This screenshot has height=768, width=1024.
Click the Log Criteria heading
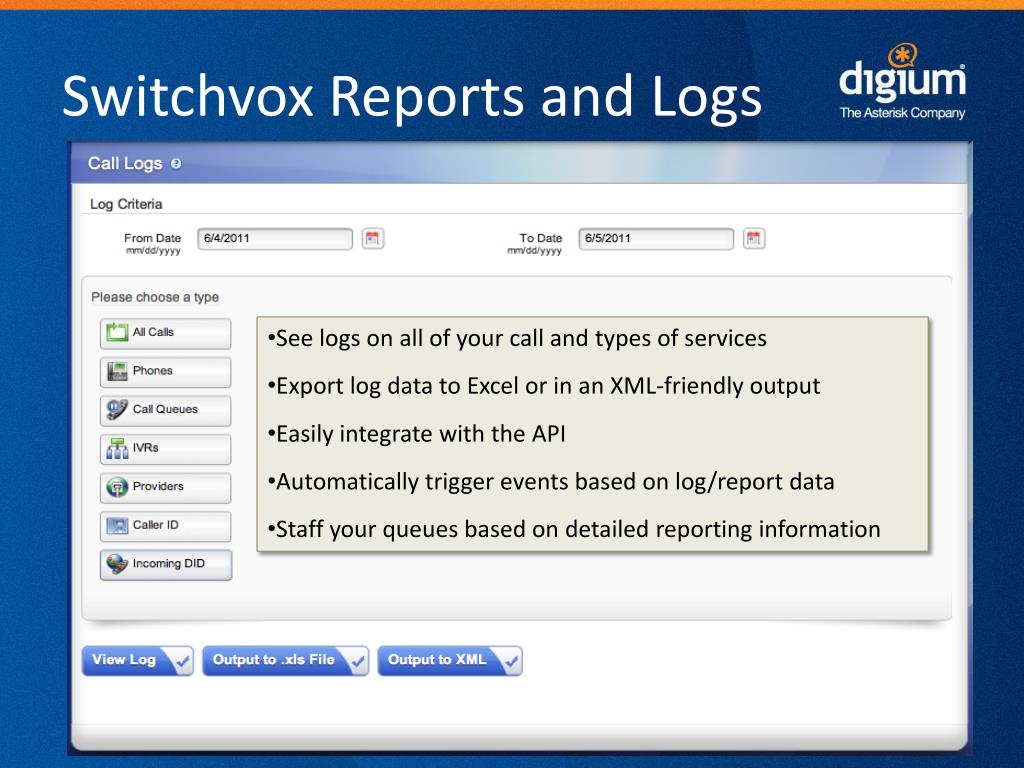(x=126, y=204)
